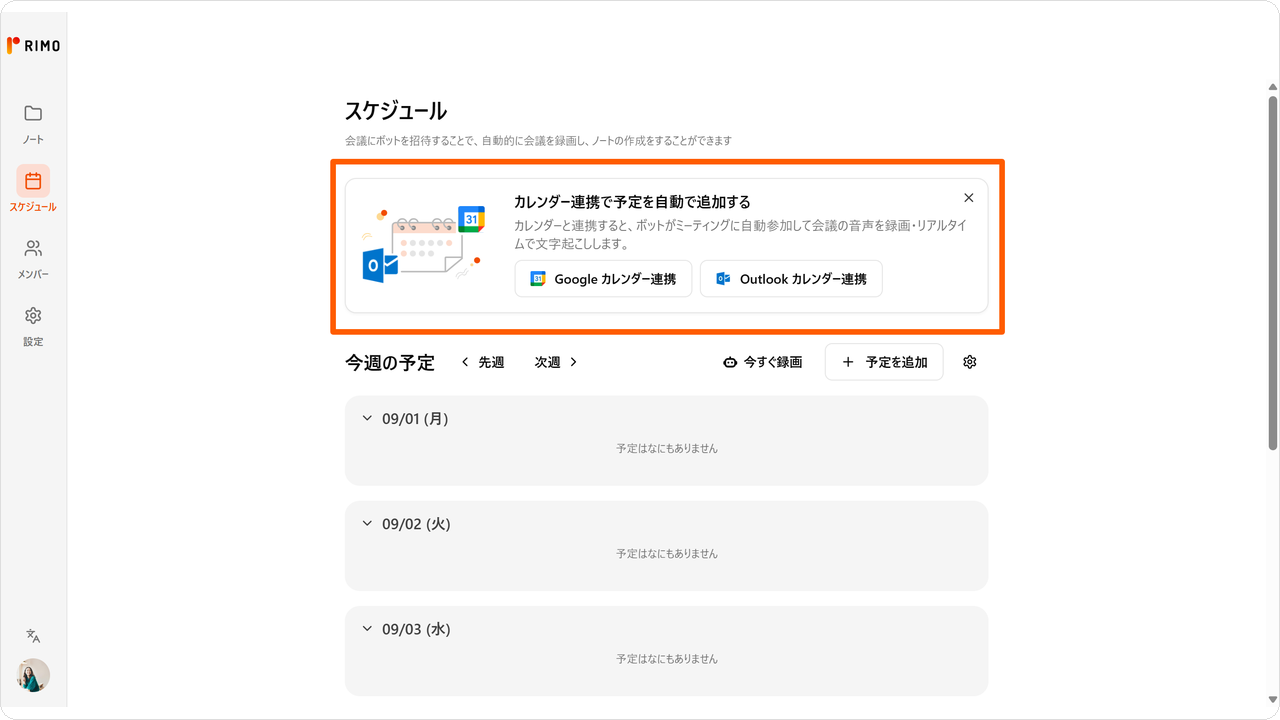Click カレンダー連携で予定を自動で追加する banner title

(632, 202)
